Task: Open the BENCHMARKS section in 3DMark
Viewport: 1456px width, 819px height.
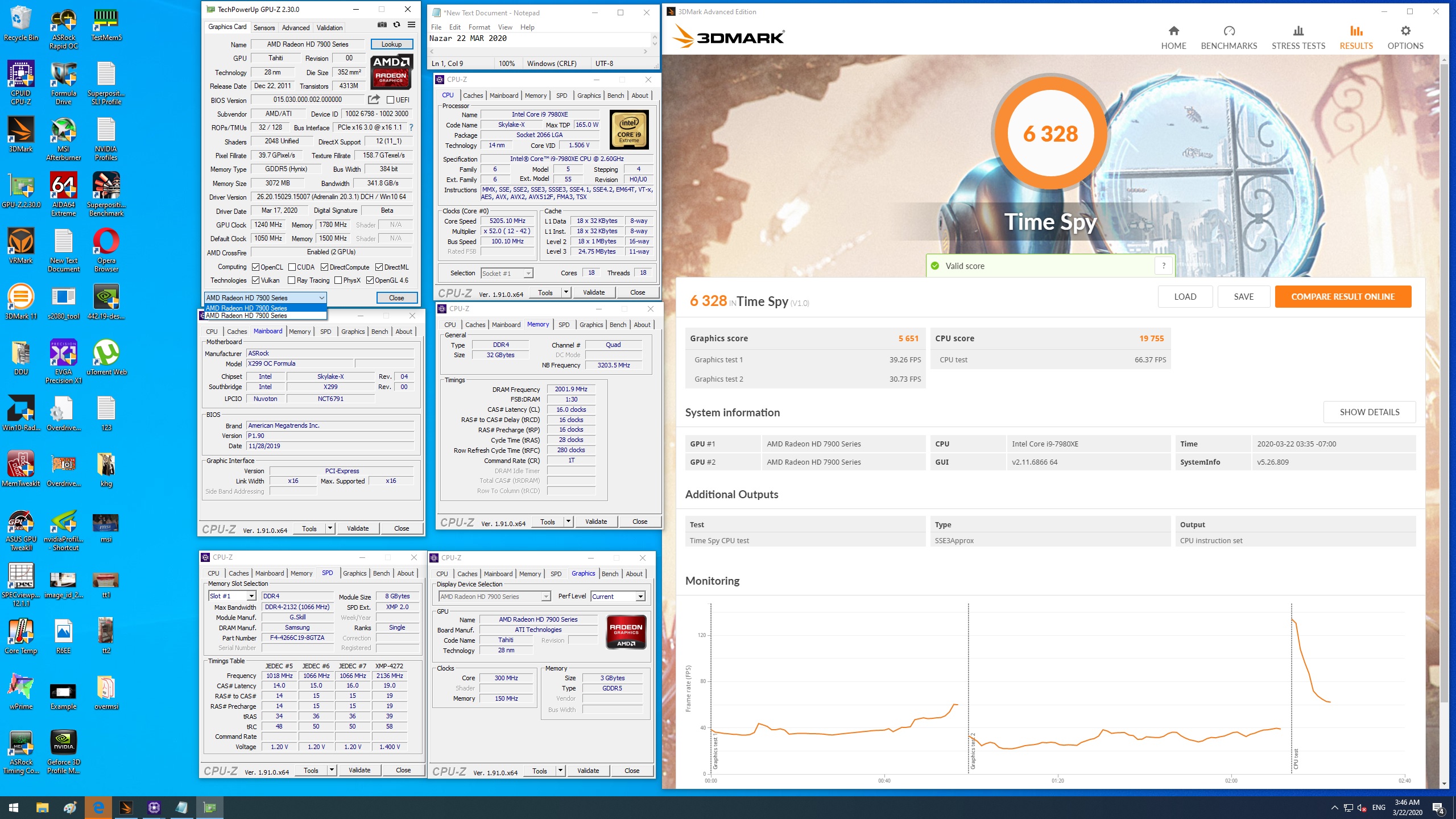Action: [x=1228, y=38]
